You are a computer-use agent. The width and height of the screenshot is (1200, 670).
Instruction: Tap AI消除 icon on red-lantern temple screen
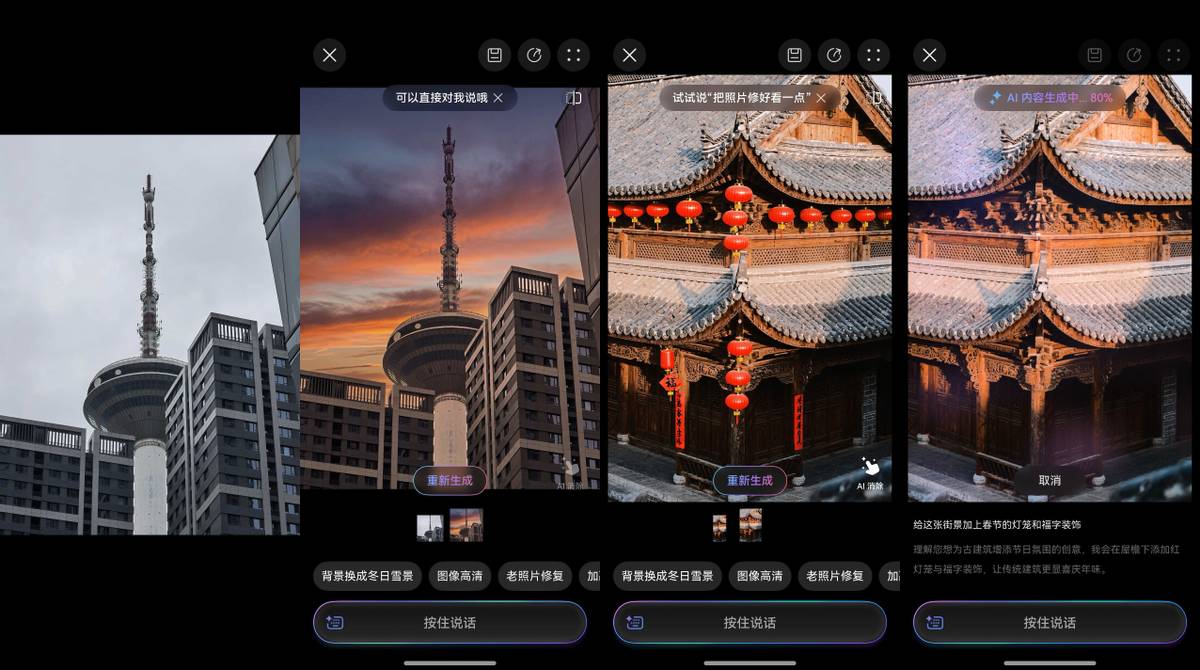(x=870, y=473)
